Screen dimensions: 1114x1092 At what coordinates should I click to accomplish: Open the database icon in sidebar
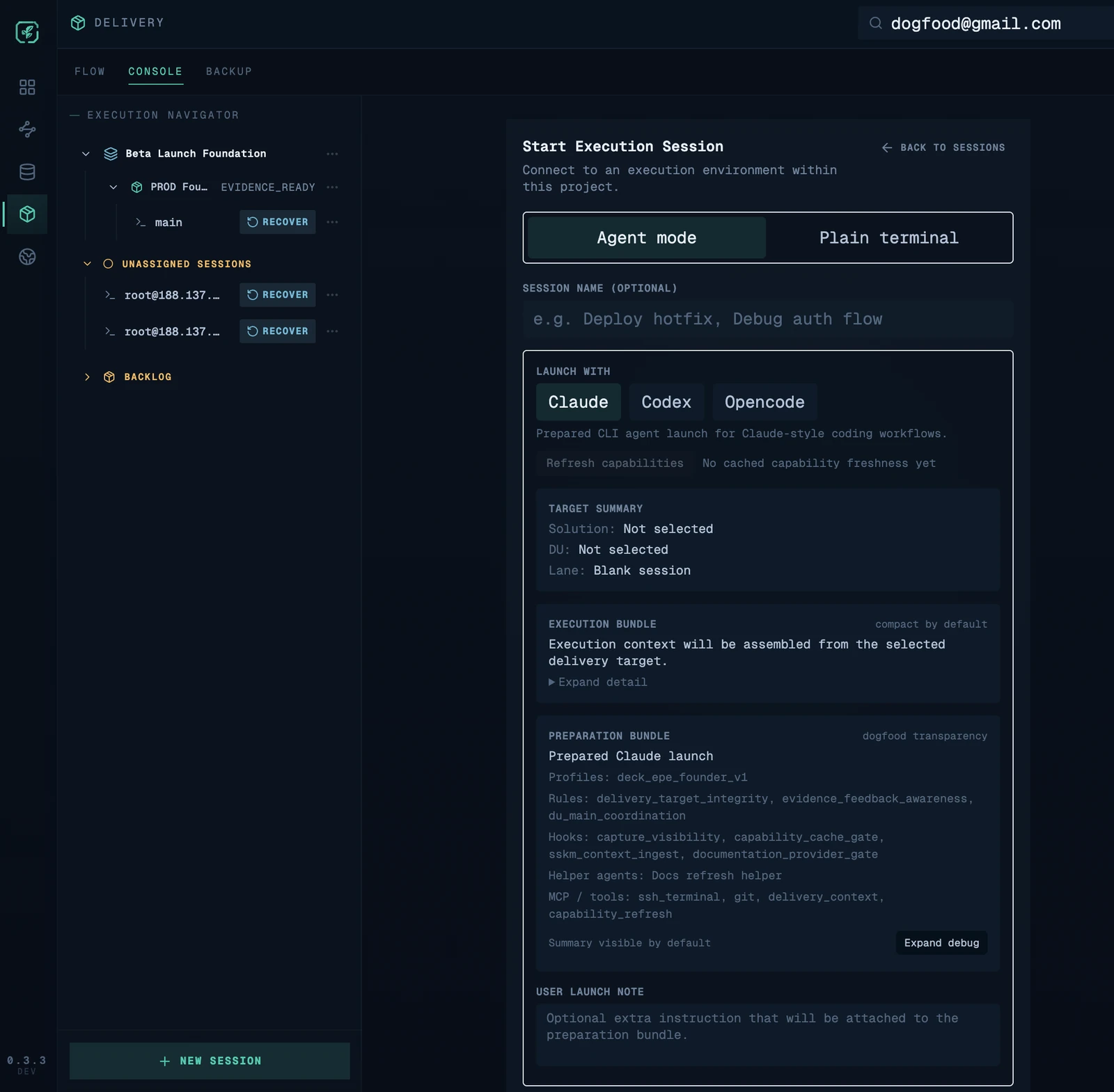27,172
